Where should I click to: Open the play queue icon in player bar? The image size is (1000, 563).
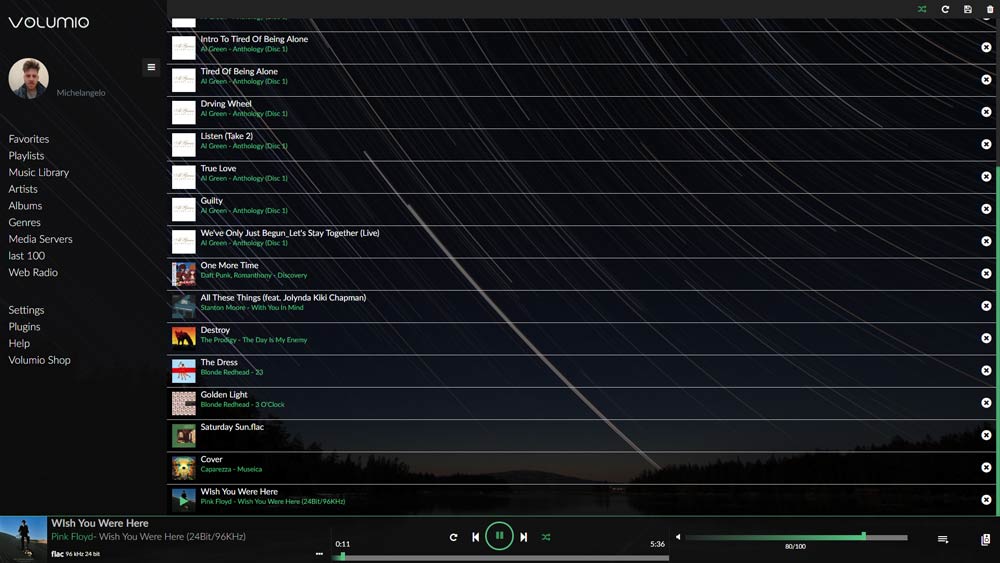pyautogui.click(x=942, y=539)
